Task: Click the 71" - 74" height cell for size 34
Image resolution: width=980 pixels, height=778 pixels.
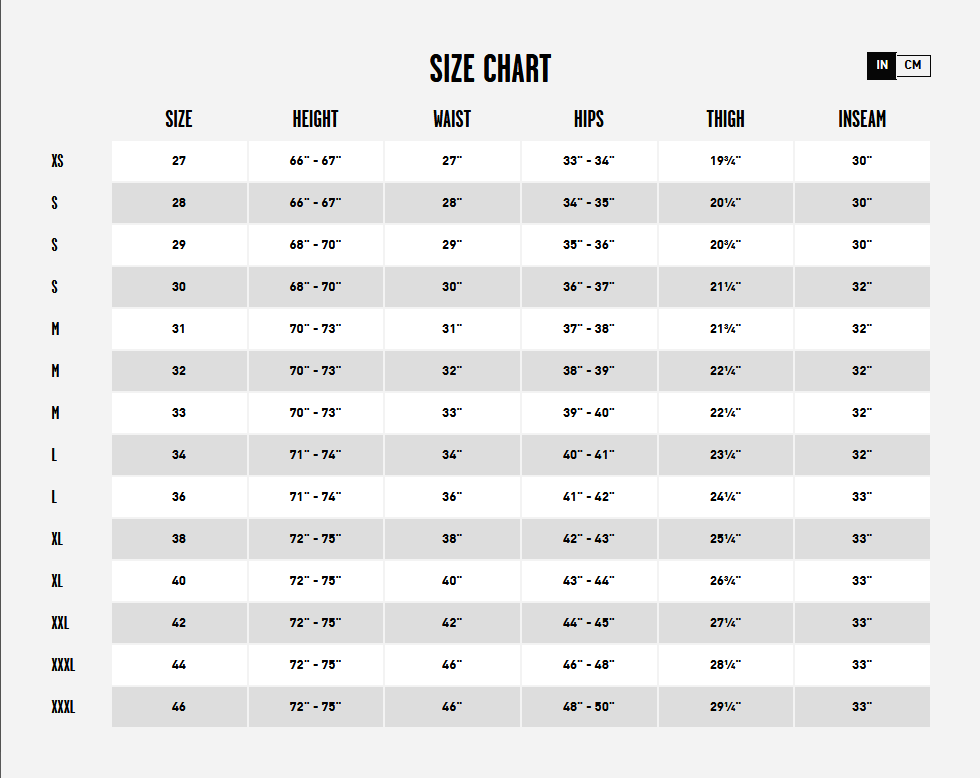Action: [316, 455]
